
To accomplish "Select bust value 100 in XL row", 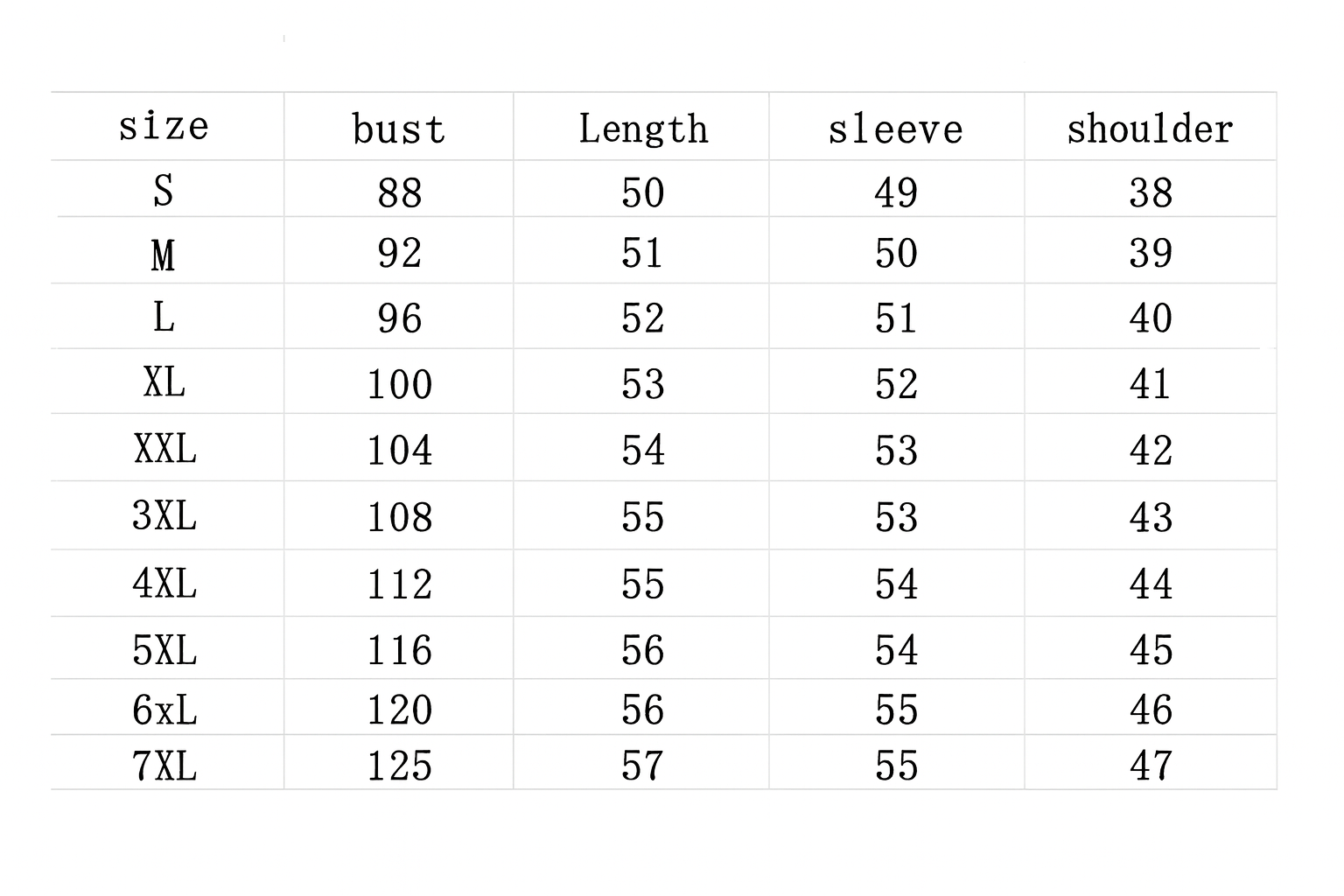I will pyautogui.click(x=400, y=384).
